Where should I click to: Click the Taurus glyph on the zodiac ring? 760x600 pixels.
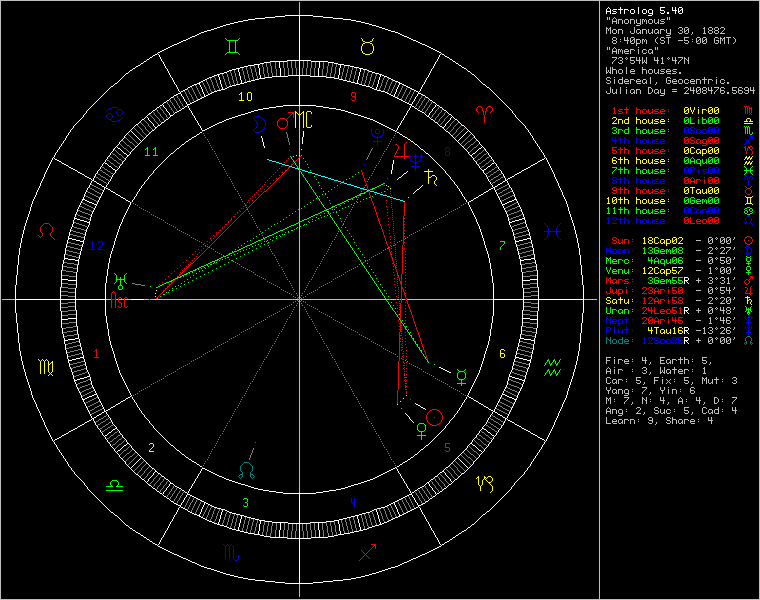[x=367, y=47]
